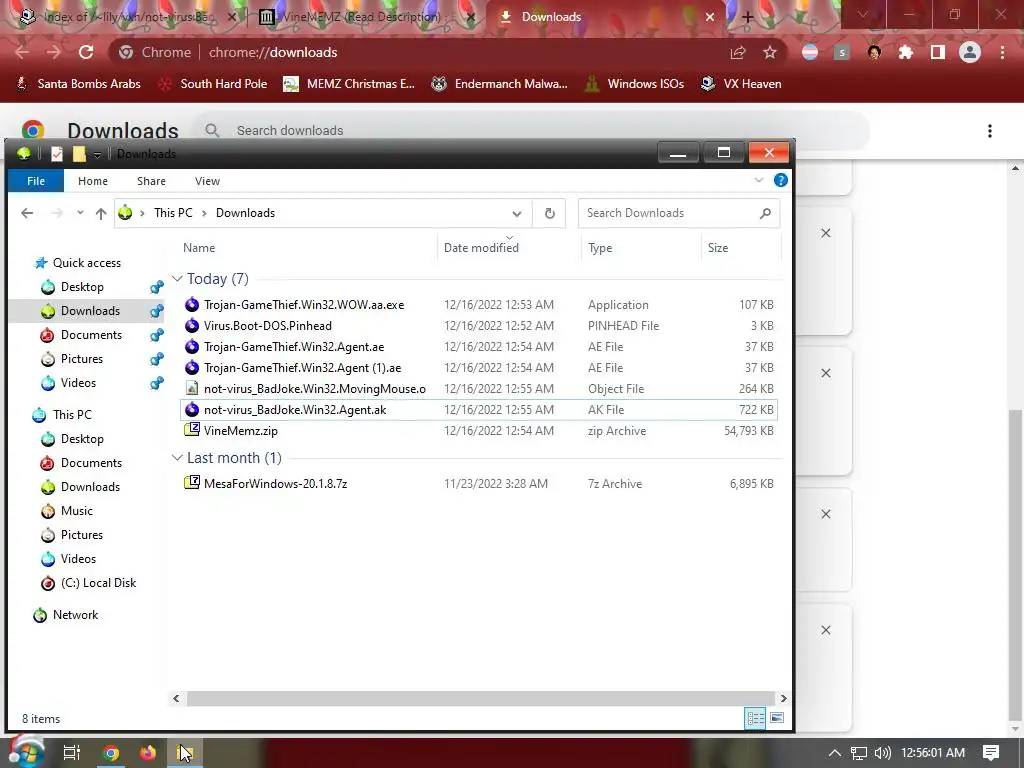
Task: Open the Chrome share icon in address bar
Action: pos(738,52)
